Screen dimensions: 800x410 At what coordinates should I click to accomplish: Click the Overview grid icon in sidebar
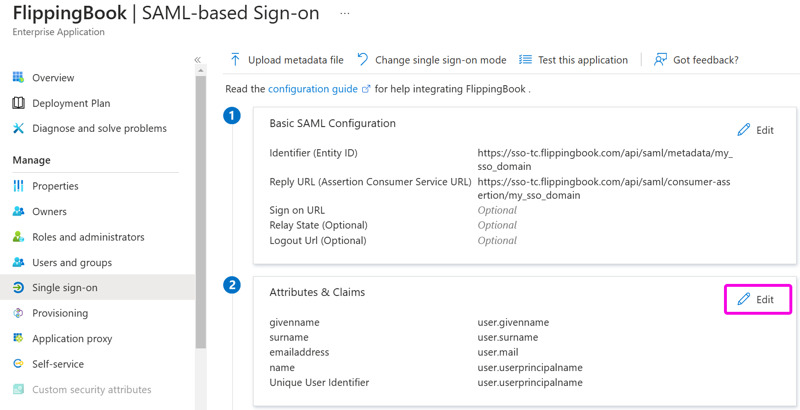(x=18, y=78)
